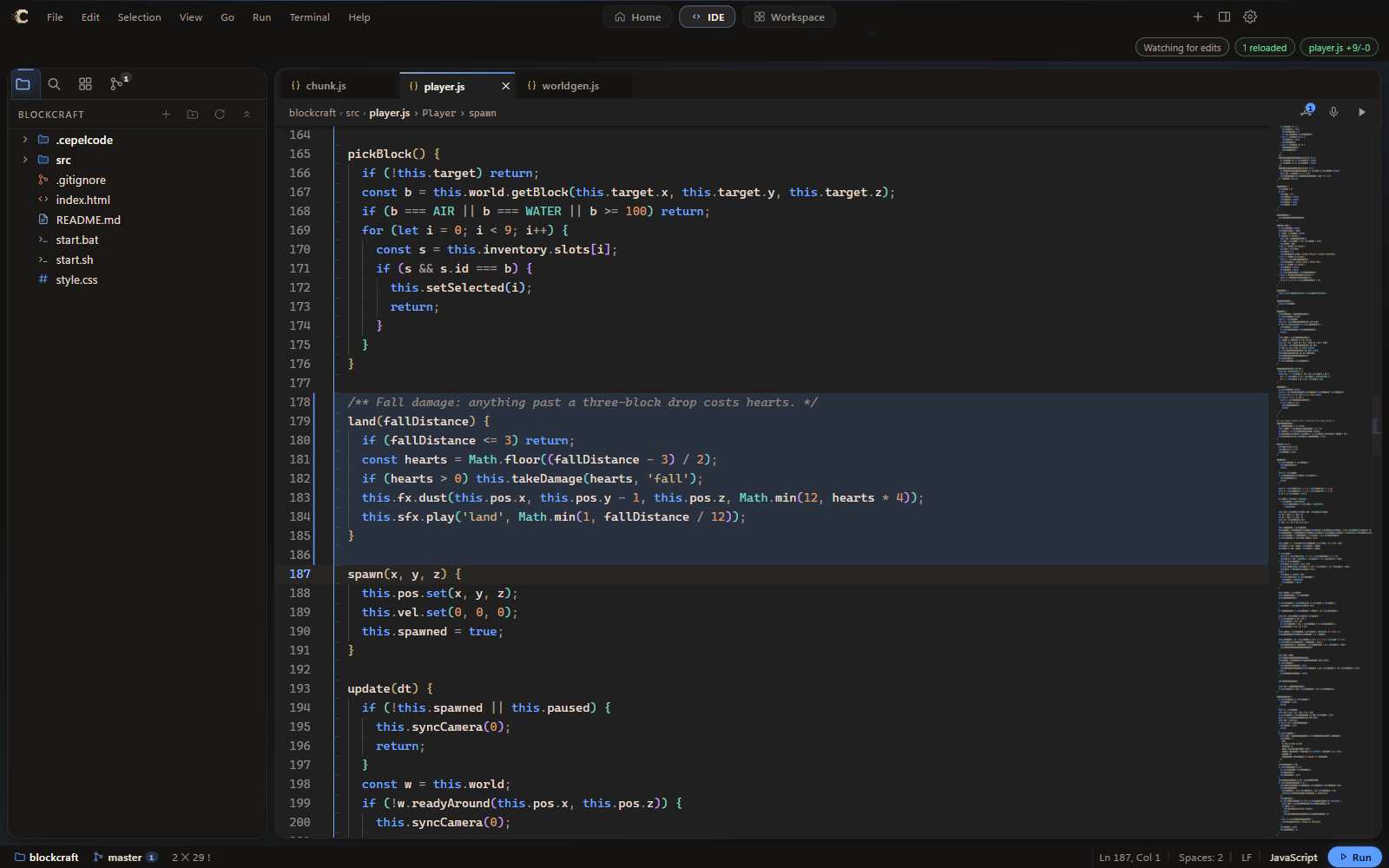The width and height of the screenshot is (1389, 868).
Task: Close the player.js tab
Action: click(x=506, y=86)
